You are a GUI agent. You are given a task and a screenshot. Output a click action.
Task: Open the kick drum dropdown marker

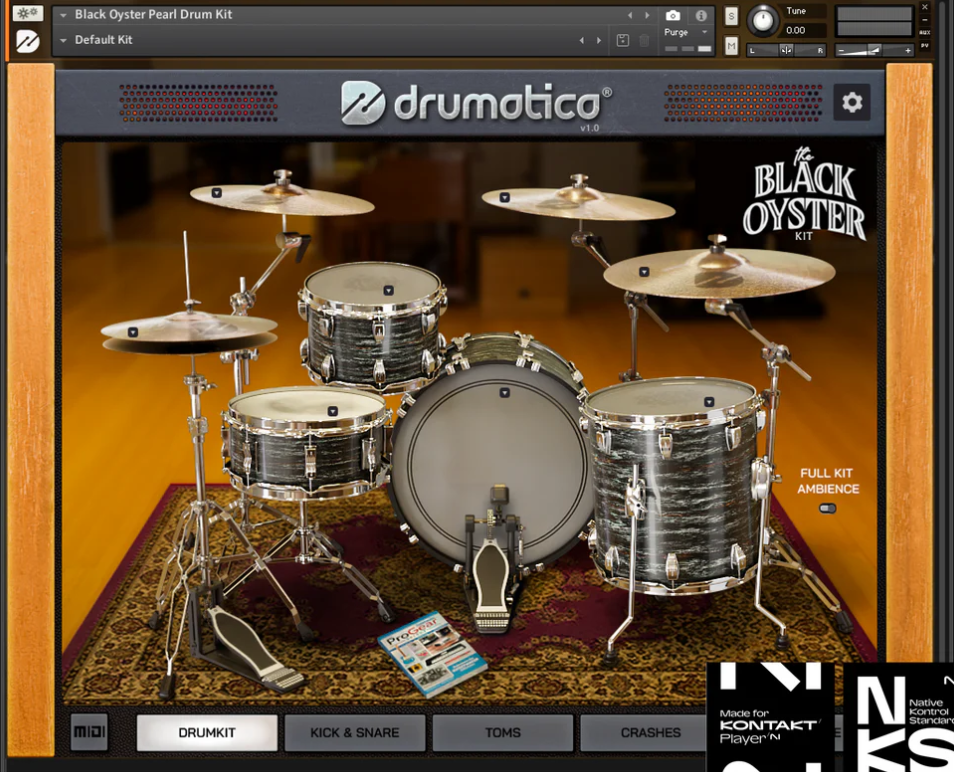tap(504, 393)
